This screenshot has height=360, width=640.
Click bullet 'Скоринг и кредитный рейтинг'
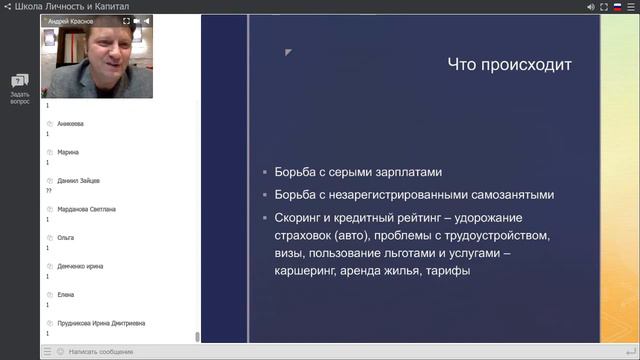point(412,244)
